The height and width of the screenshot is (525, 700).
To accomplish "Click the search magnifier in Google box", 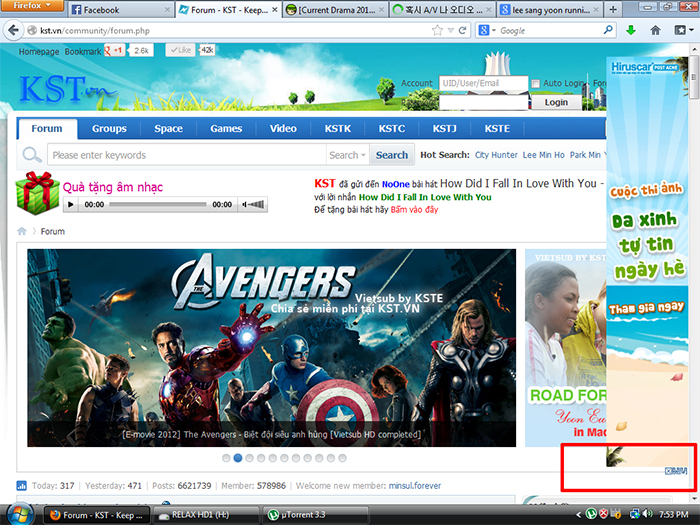I will click(x=608, y=30).
